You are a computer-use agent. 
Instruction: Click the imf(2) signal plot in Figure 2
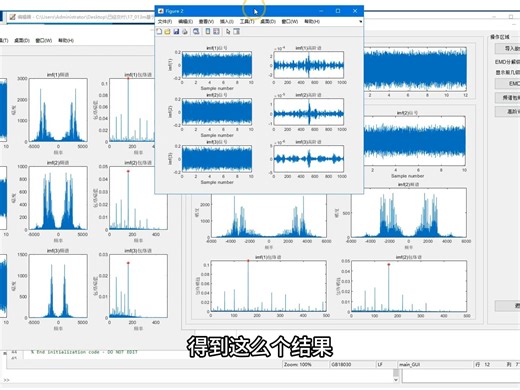(x=217, y=112)
